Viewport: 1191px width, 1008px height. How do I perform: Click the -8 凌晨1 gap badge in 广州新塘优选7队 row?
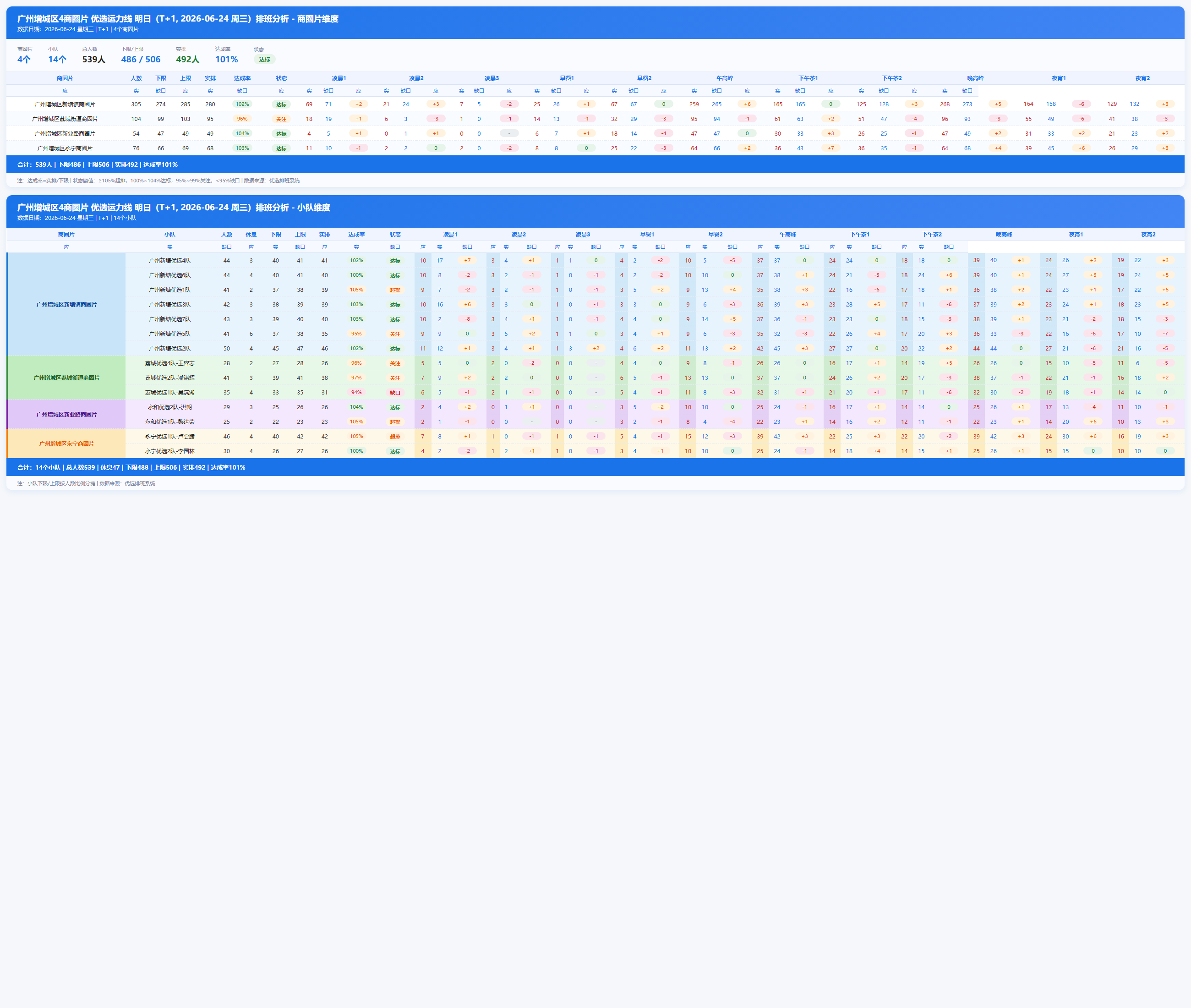pos(467,319)
